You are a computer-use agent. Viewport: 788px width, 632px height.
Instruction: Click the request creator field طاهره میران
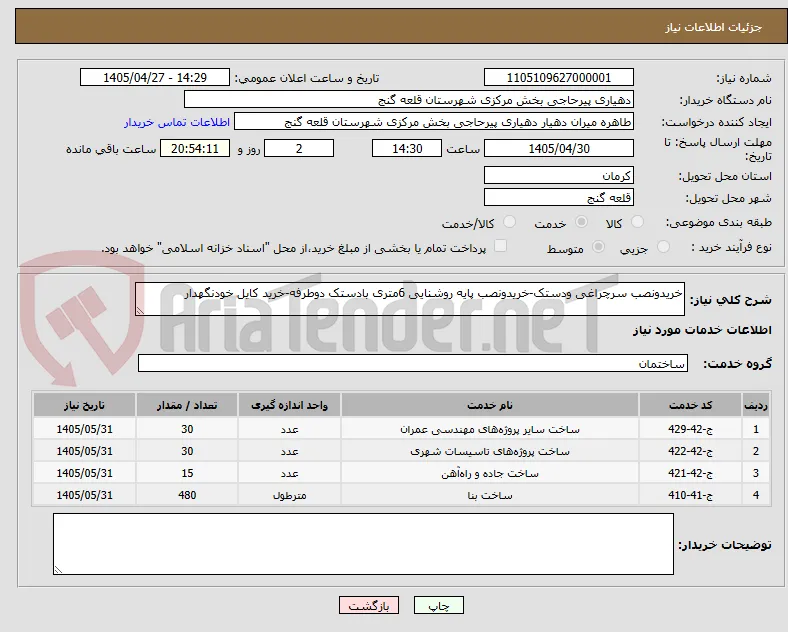434,122
